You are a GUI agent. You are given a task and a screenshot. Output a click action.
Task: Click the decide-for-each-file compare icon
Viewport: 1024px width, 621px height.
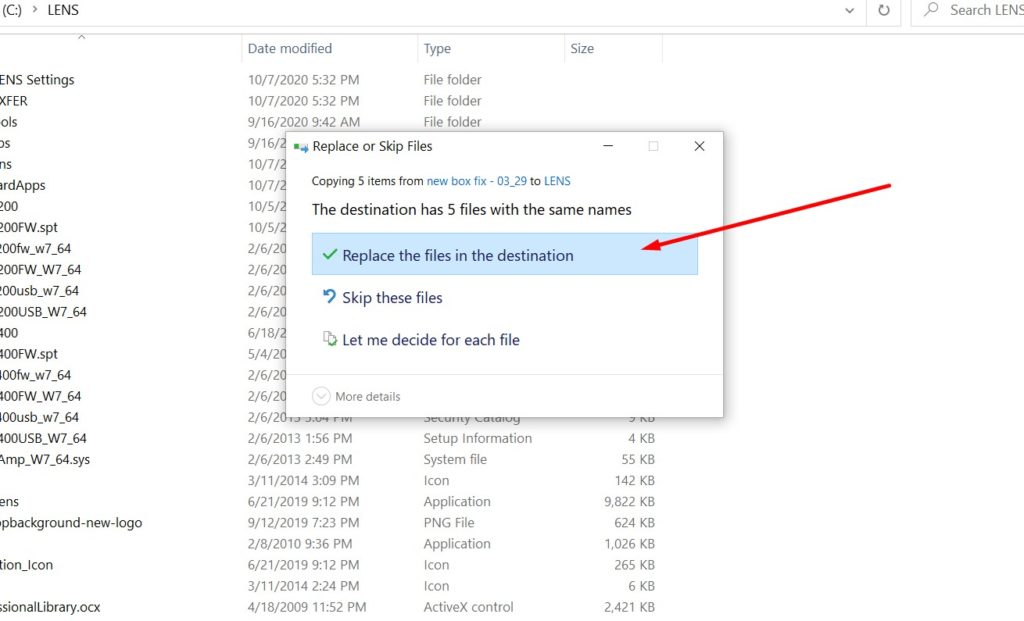tap(328, 339)
